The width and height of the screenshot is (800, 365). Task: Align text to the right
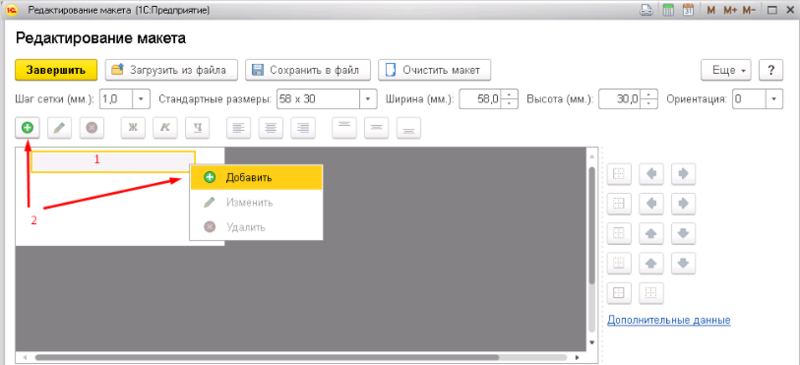coord(303,128)
